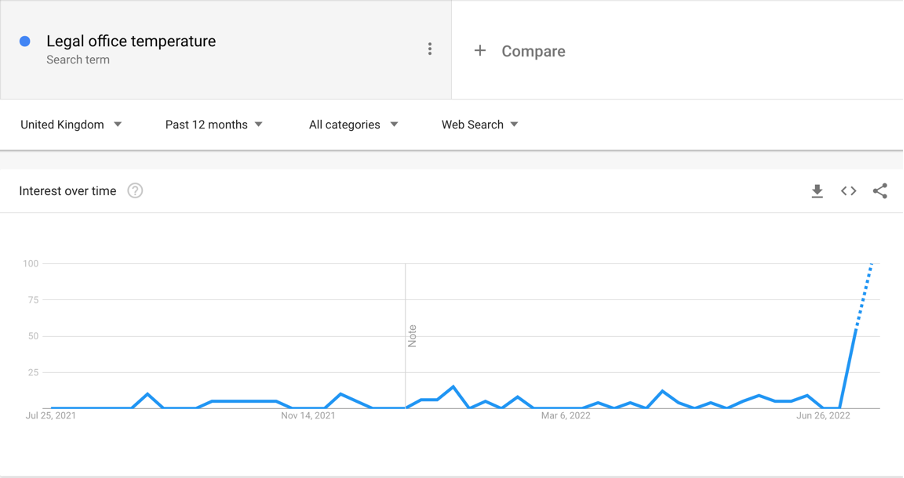Click the Search term subtitle label
This screenshot has height=478, width=904.
[78, 59]
